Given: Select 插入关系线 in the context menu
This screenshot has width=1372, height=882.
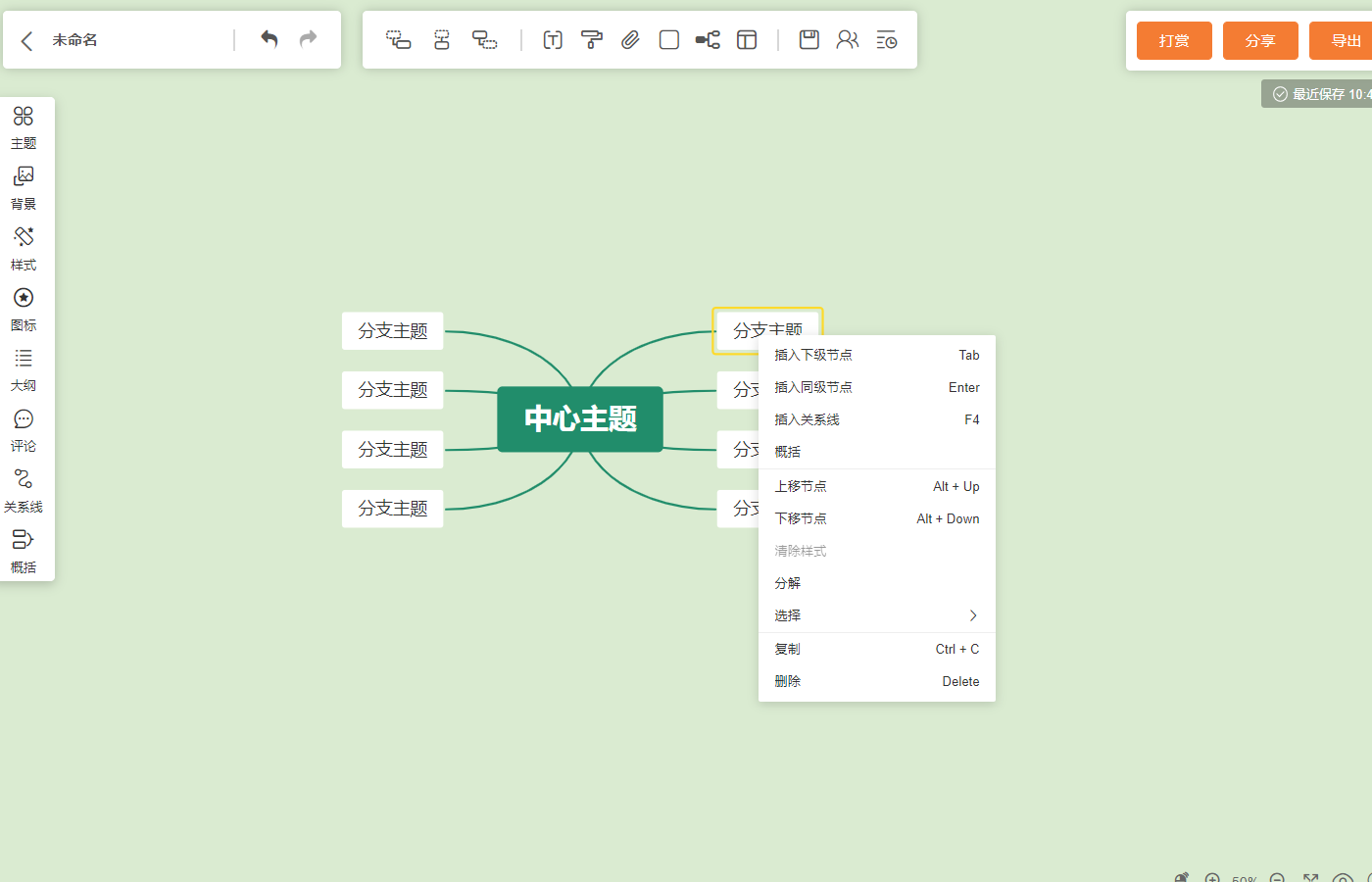Looking at the screenshot, I should tap(877, 419).
